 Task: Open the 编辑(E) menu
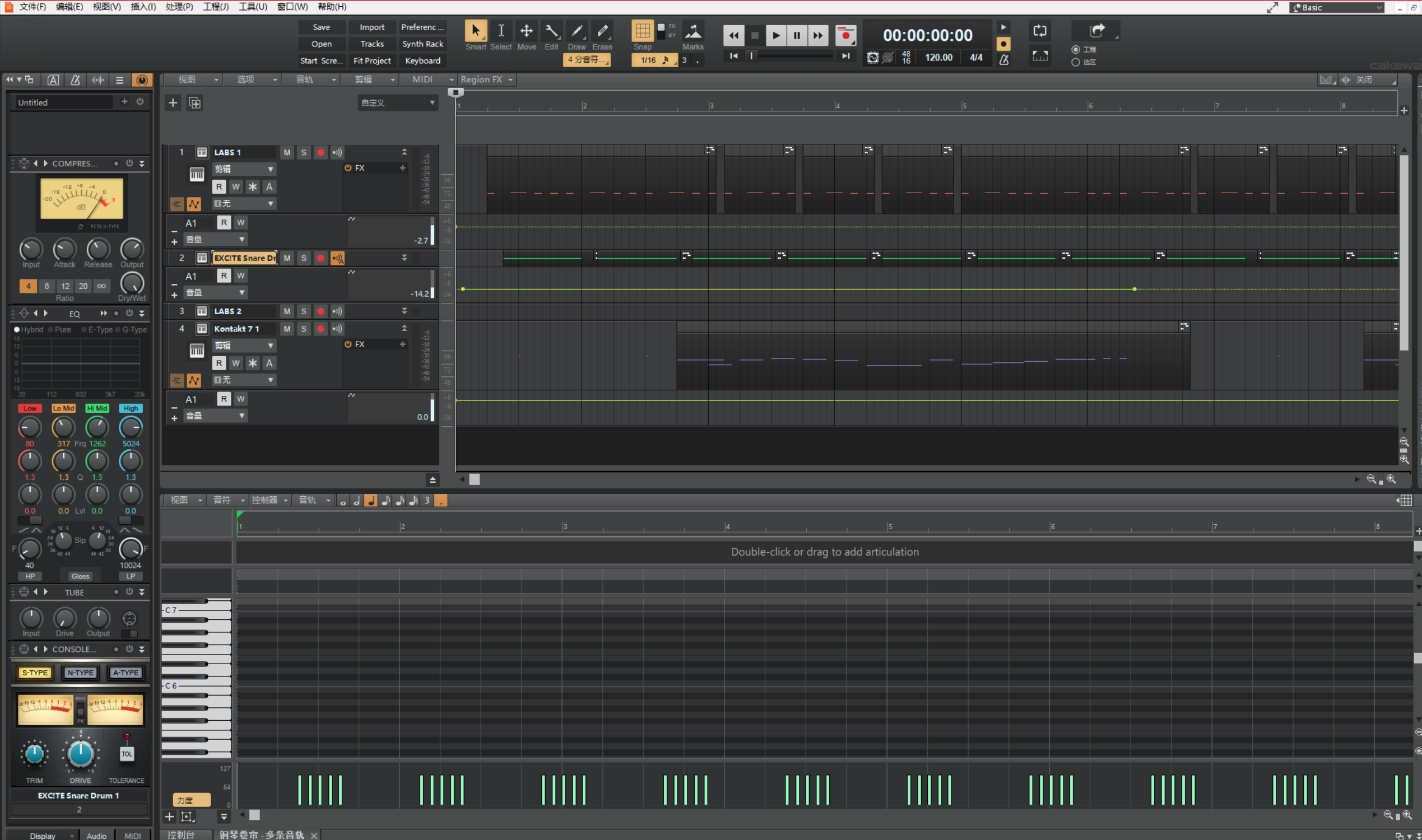[69, 7]
